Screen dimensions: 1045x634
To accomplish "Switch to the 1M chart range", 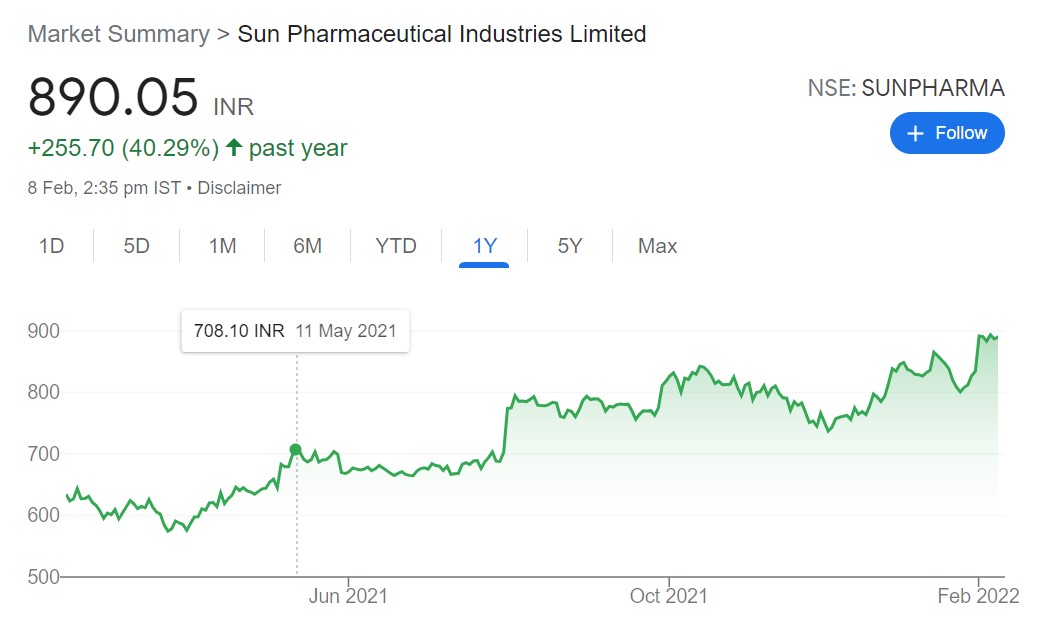I will [x=222, y=246].
